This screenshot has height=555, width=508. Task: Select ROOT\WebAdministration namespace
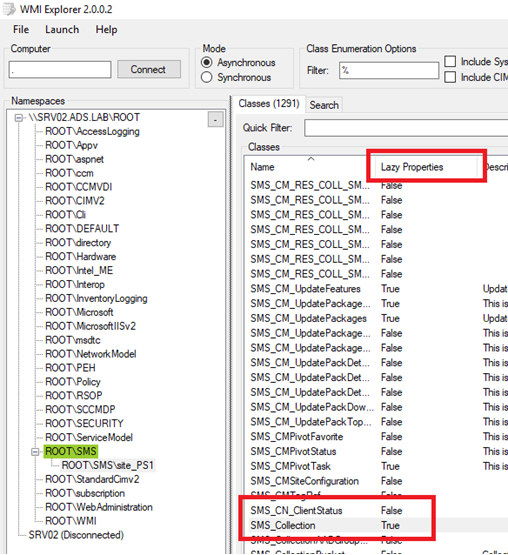[99, 507]
